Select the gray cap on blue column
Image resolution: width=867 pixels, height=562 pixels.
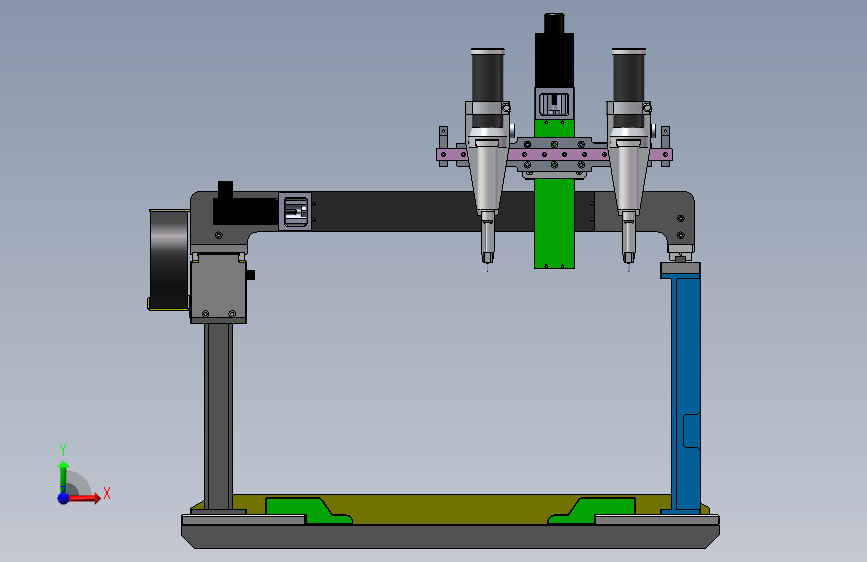coord(680,270)
